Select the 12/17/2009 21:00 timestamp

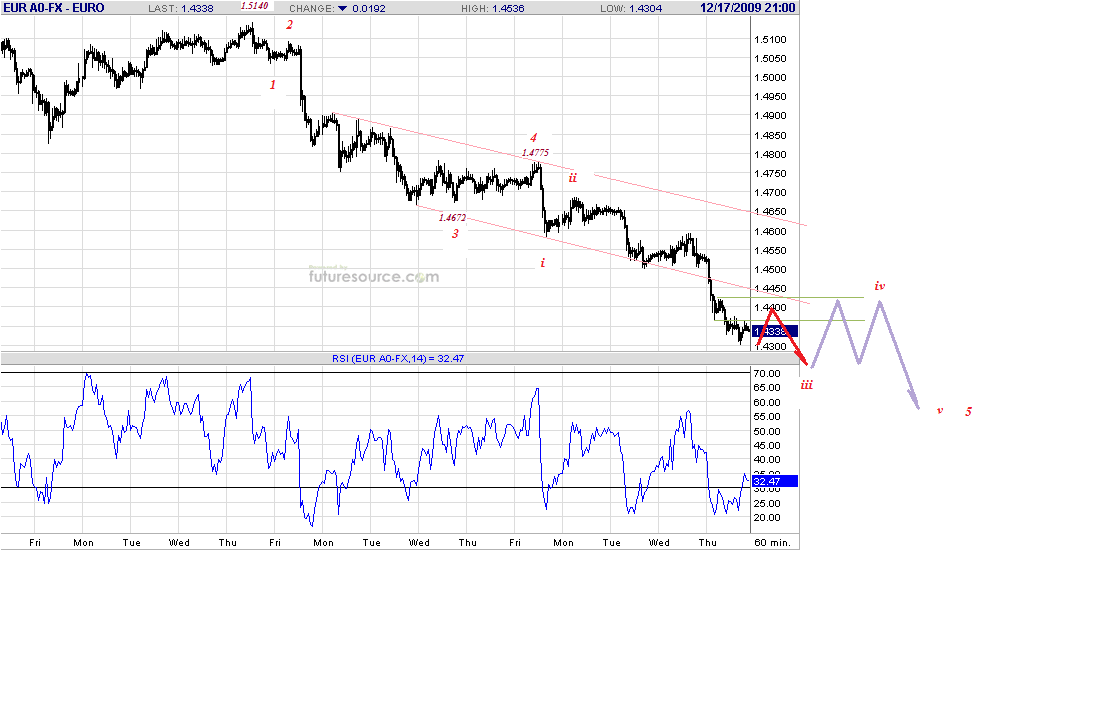(x=748, y=8)
